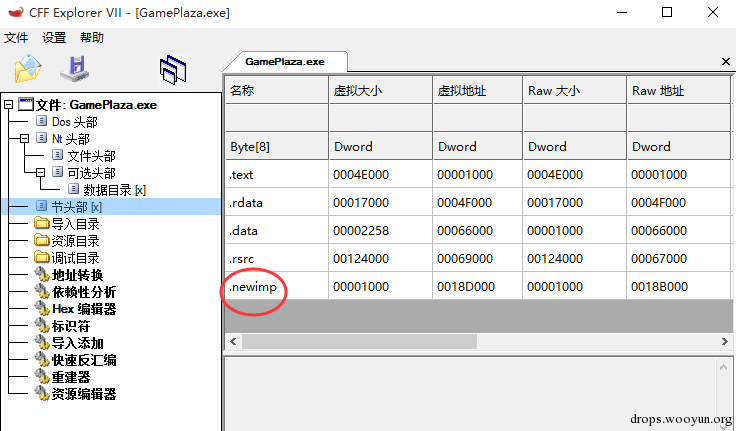The image size is (736, 431).
Task: Click 导入添加 tool icon
Action: 42,342
